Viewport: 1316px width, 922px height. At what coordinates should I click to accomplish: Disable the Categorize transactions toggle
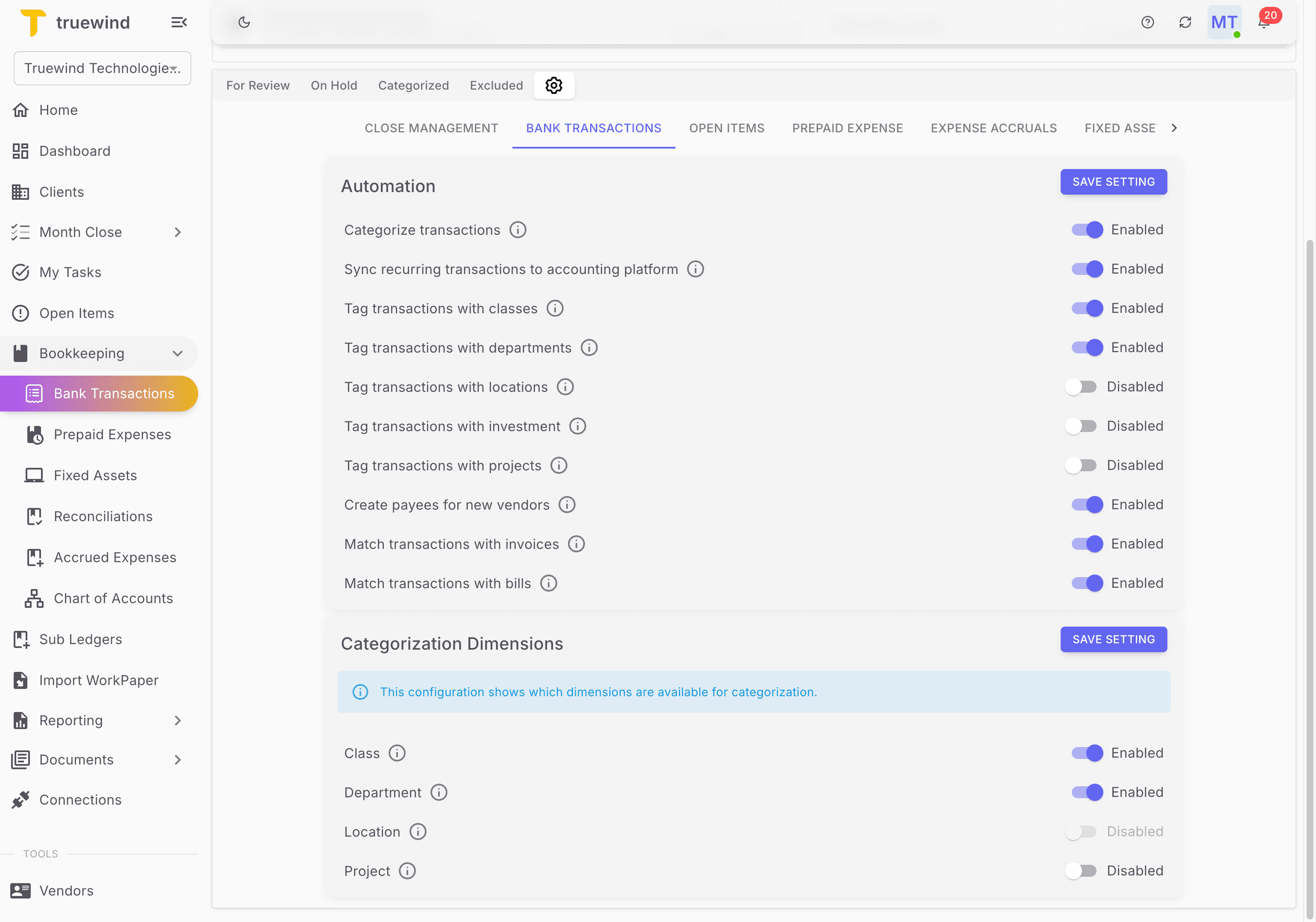[1087, 230]
